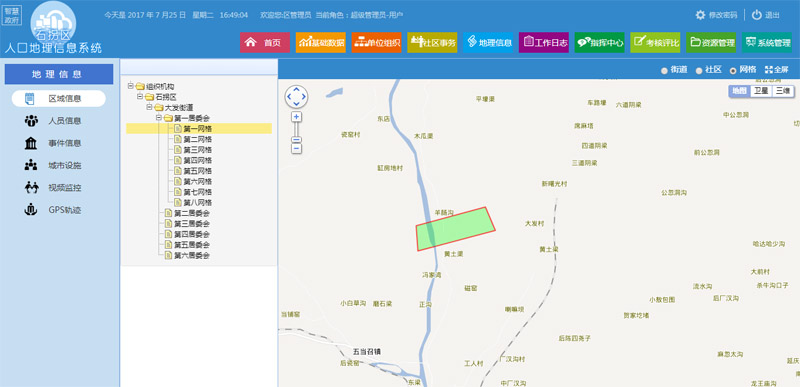
Task: Click the map zoom slider handle
Action: pyautogui.click(x=296, y=140)
